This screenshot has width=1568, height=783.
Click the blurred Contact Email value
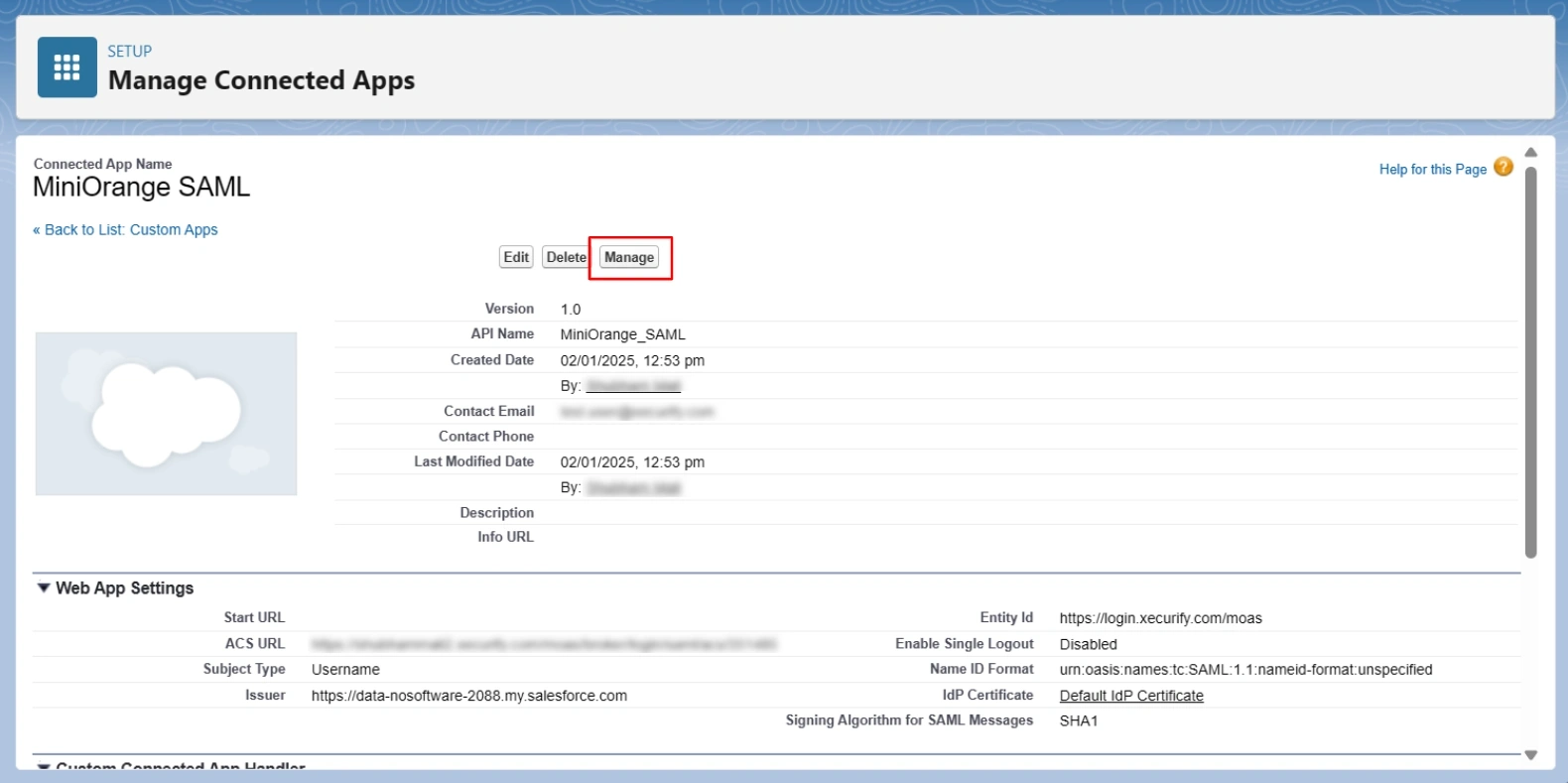[637, 412]
